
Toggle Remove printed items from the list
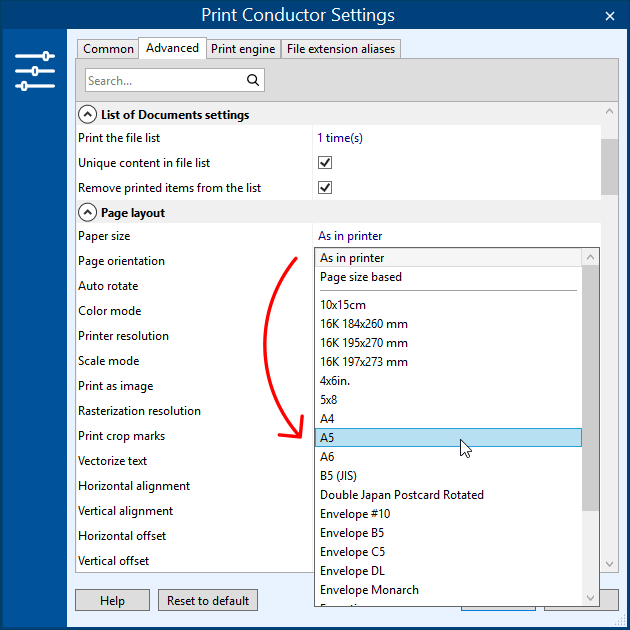[x=325, y=188]
